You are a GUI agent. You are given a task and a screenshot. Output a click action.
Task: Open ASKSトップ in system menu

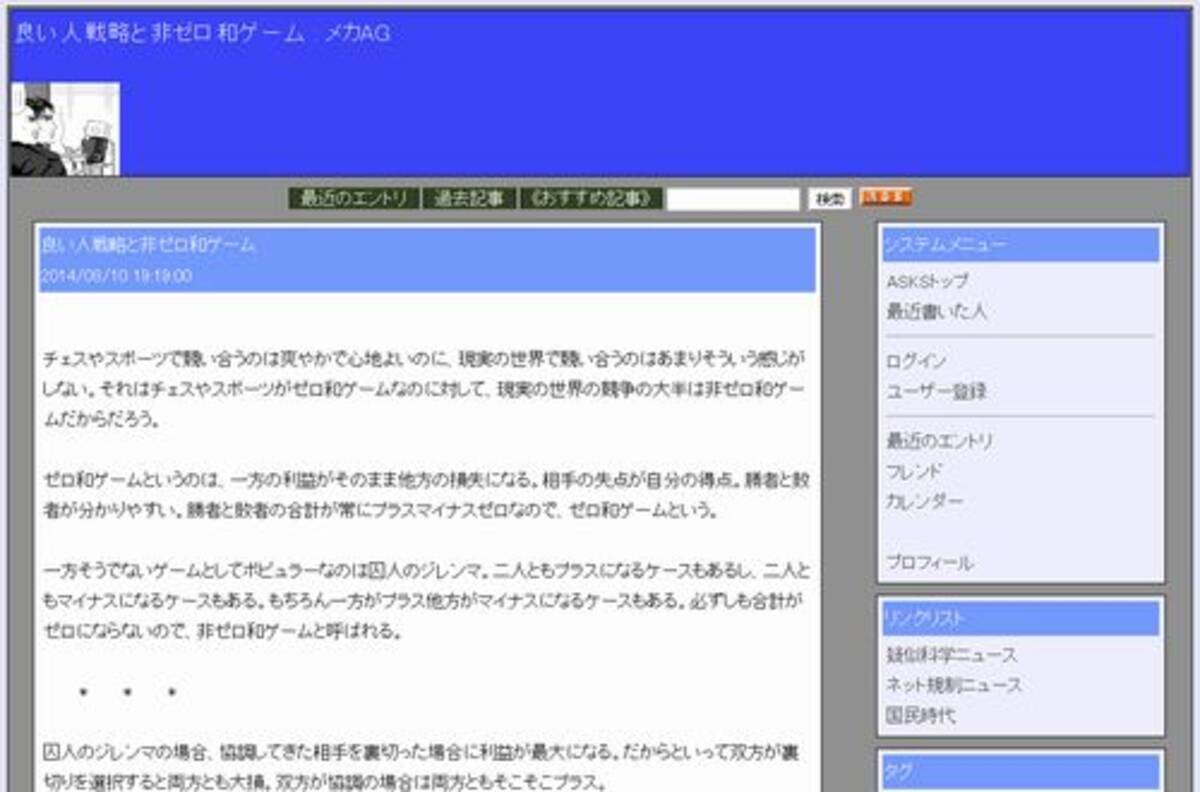(x=927, y=282)
